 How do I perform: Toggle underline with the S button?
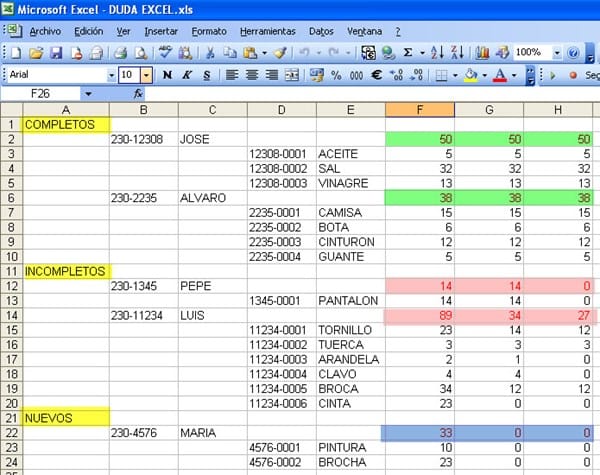(207, 75)
